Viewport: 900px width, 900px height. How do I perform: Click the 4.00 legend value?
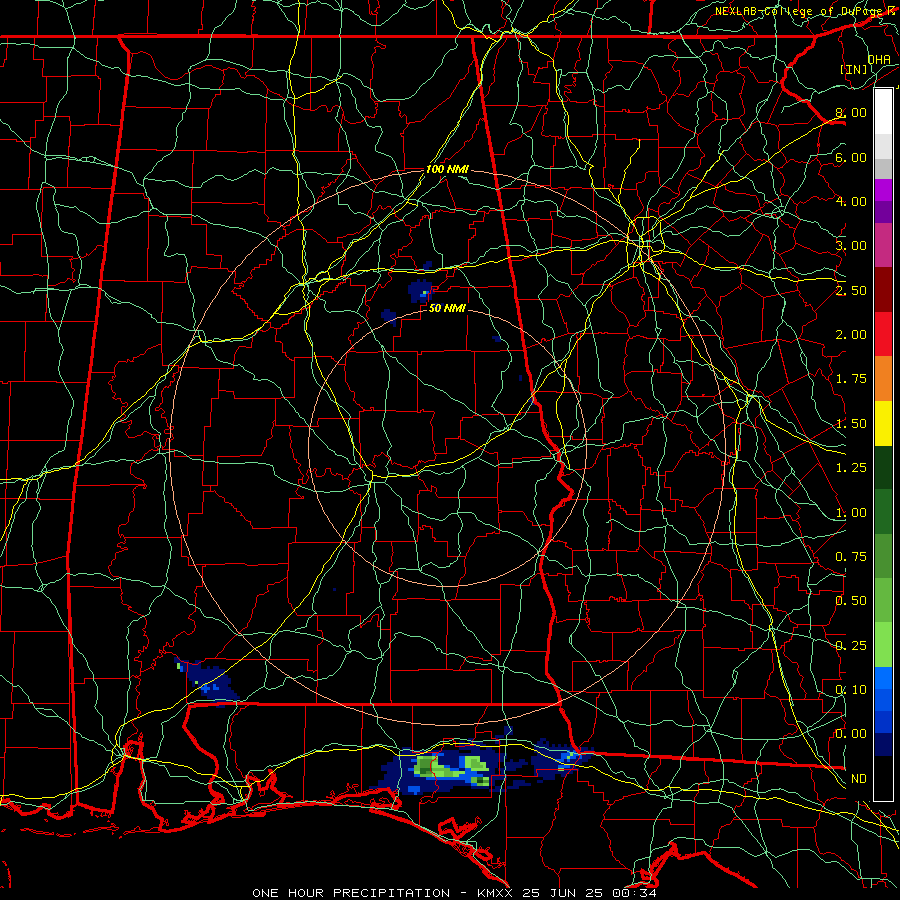point(851,201)
